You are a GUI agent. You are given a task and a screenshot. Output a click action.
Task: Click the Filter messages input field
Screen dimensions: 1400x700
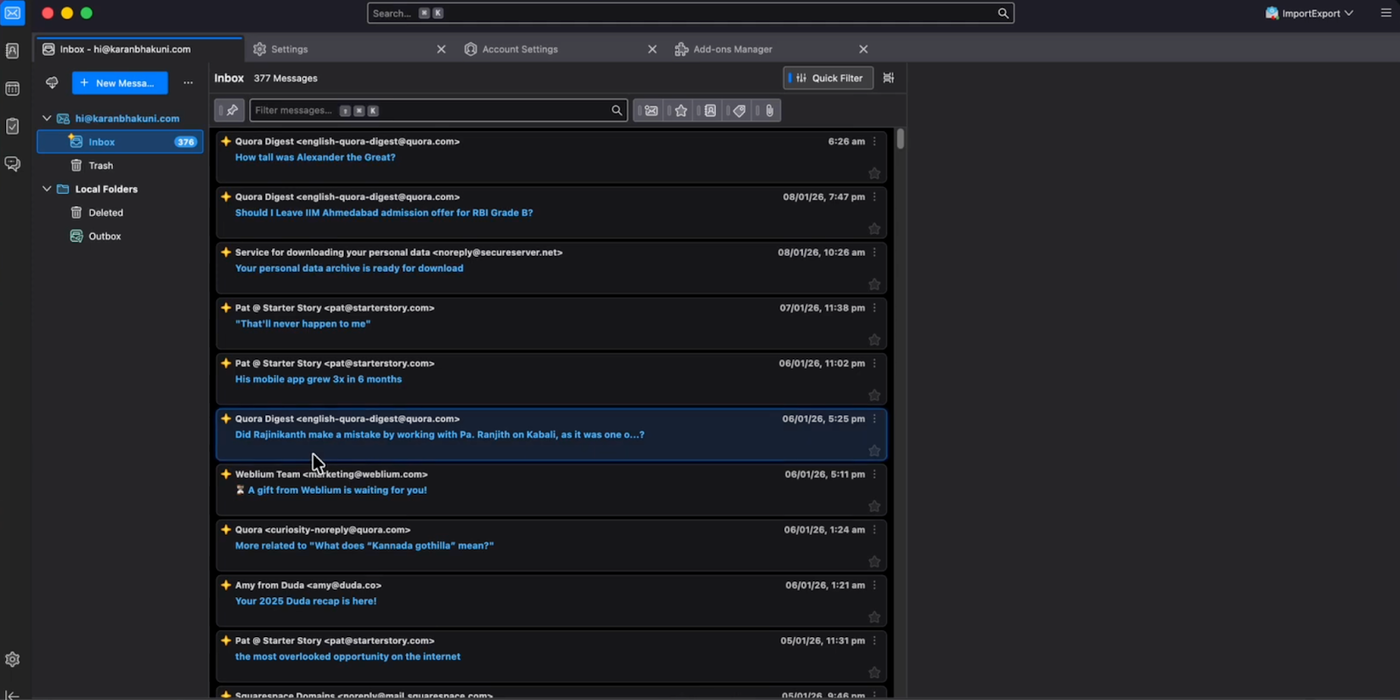point(430,111)
